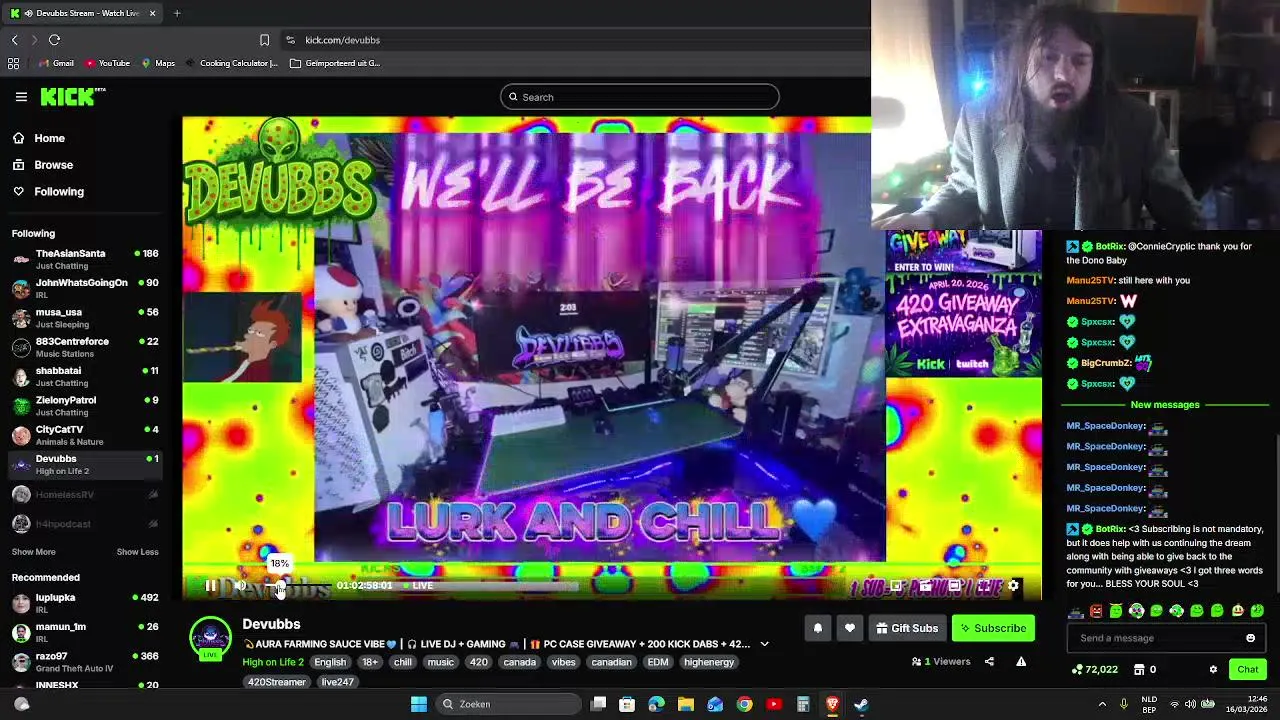
Task: Open the Gmail bookmark
Action: [56, 63]
